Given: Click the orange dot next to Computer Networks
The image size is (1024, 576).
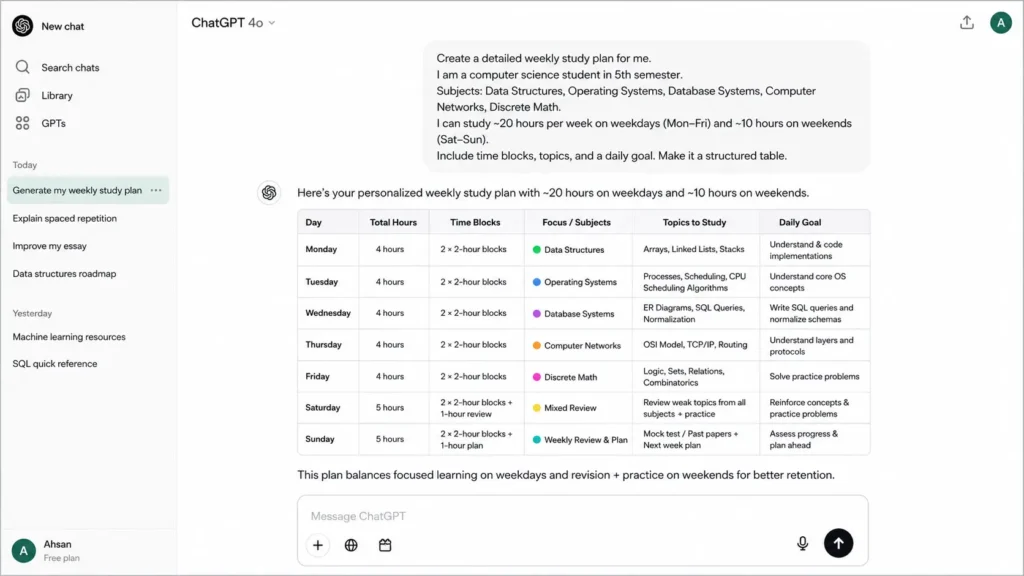Looking at the screenshot, I should (x=537, y=345).
